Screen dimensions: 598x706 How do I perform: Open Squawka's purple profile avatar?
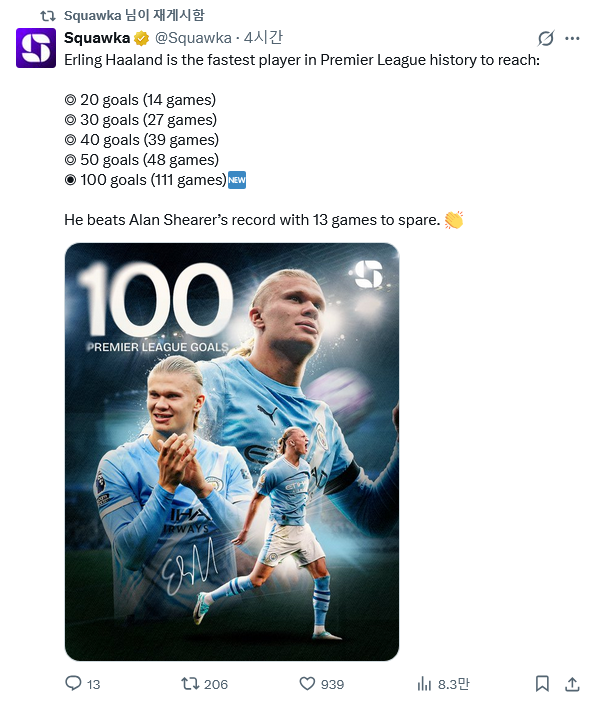(x=36, y=48)
